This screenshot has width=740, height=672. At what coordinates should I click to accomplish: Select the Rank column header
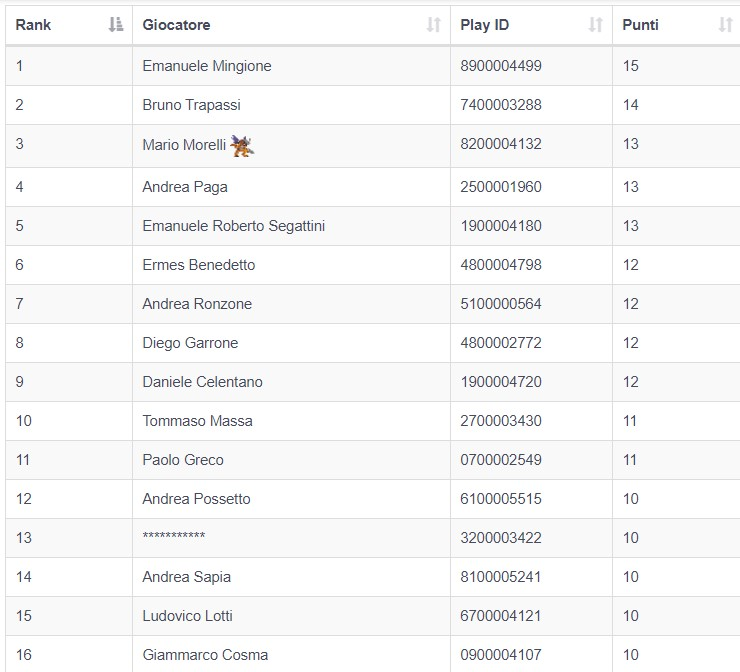pyautogui.click(x=33, y=25)
